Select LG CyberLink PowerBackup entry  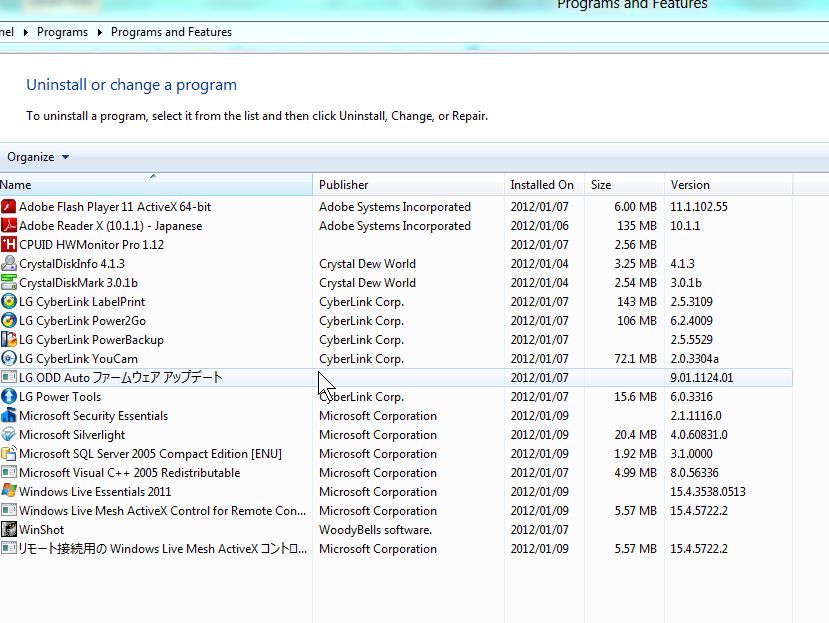(91, 340)
